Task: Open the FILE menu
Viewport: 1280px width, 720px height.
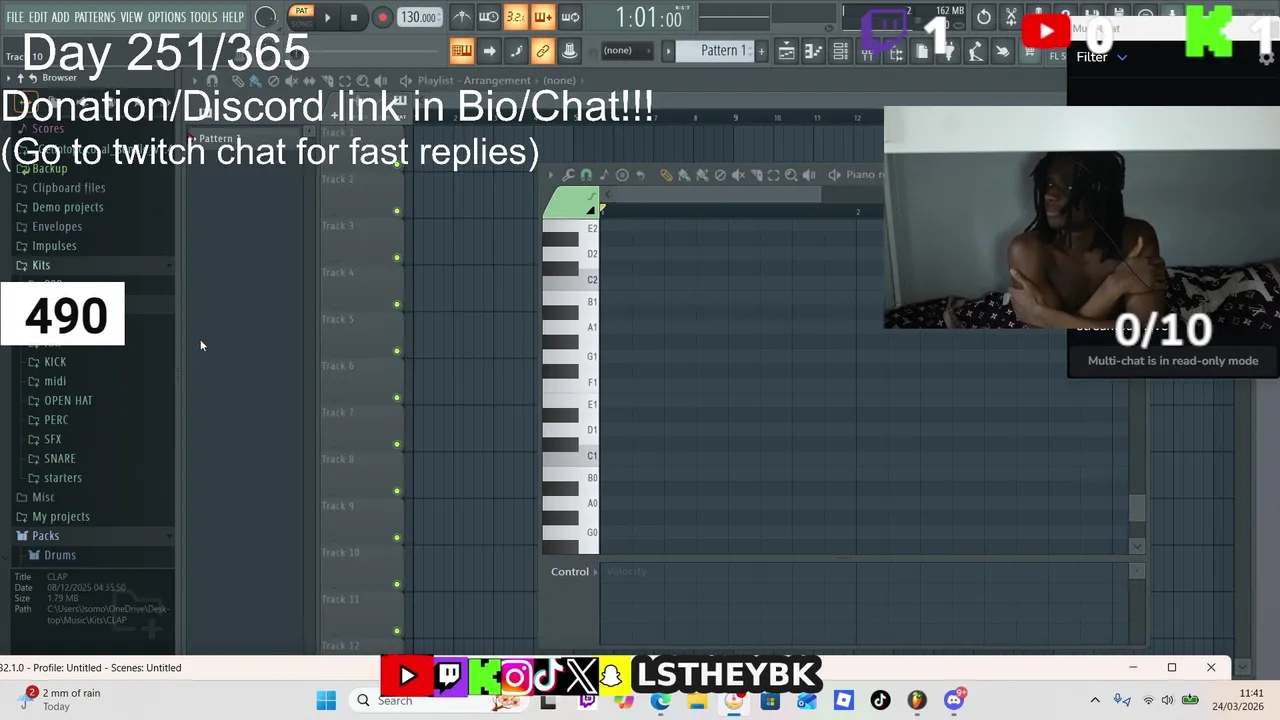Action: (15, 17)
